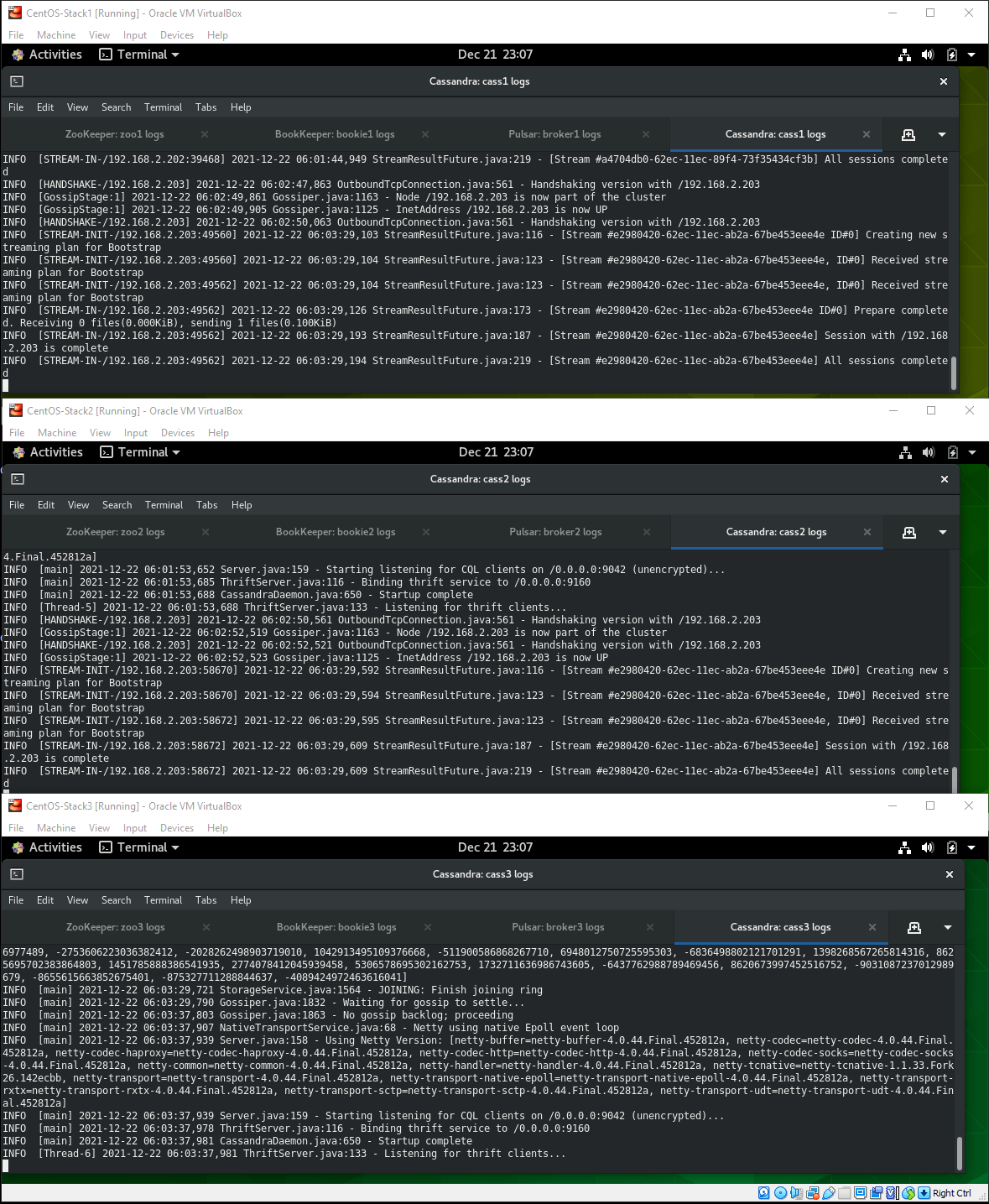Click the optical disk indicator in VirtualBox status bar
This screenshot has height=1204, width=989.
click(x=780, y=1193)
